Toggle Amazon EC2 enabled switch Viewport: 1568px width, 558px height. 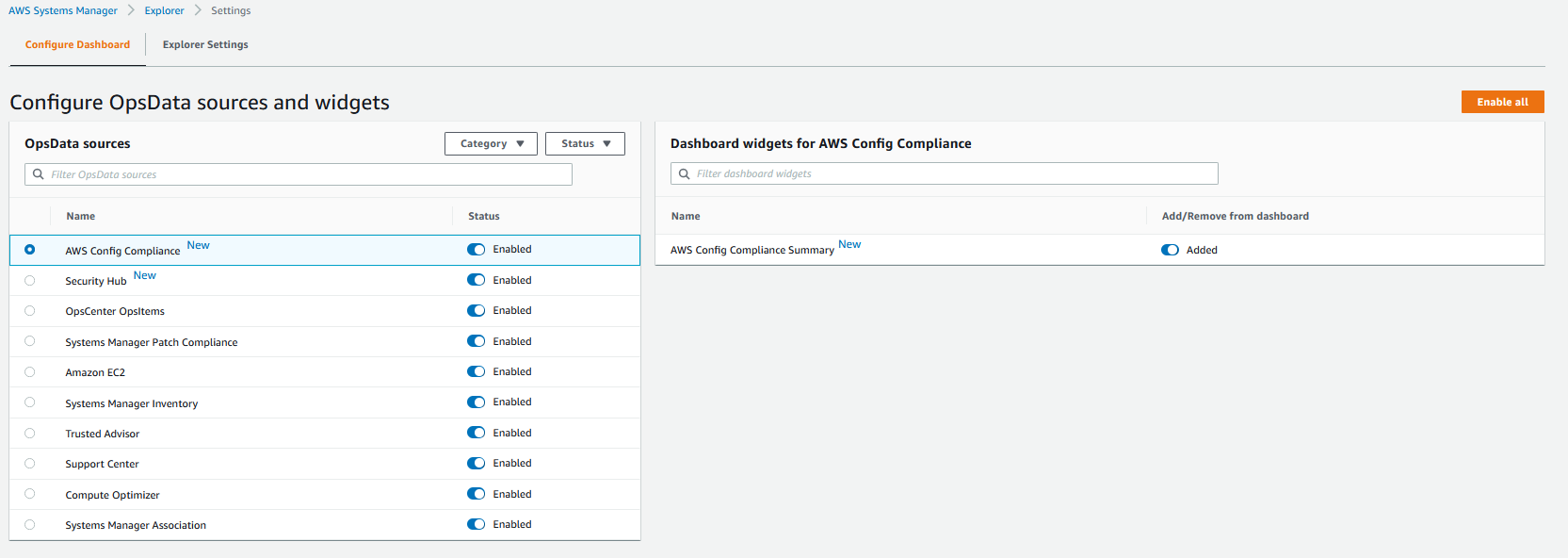(x=477, y=371)
